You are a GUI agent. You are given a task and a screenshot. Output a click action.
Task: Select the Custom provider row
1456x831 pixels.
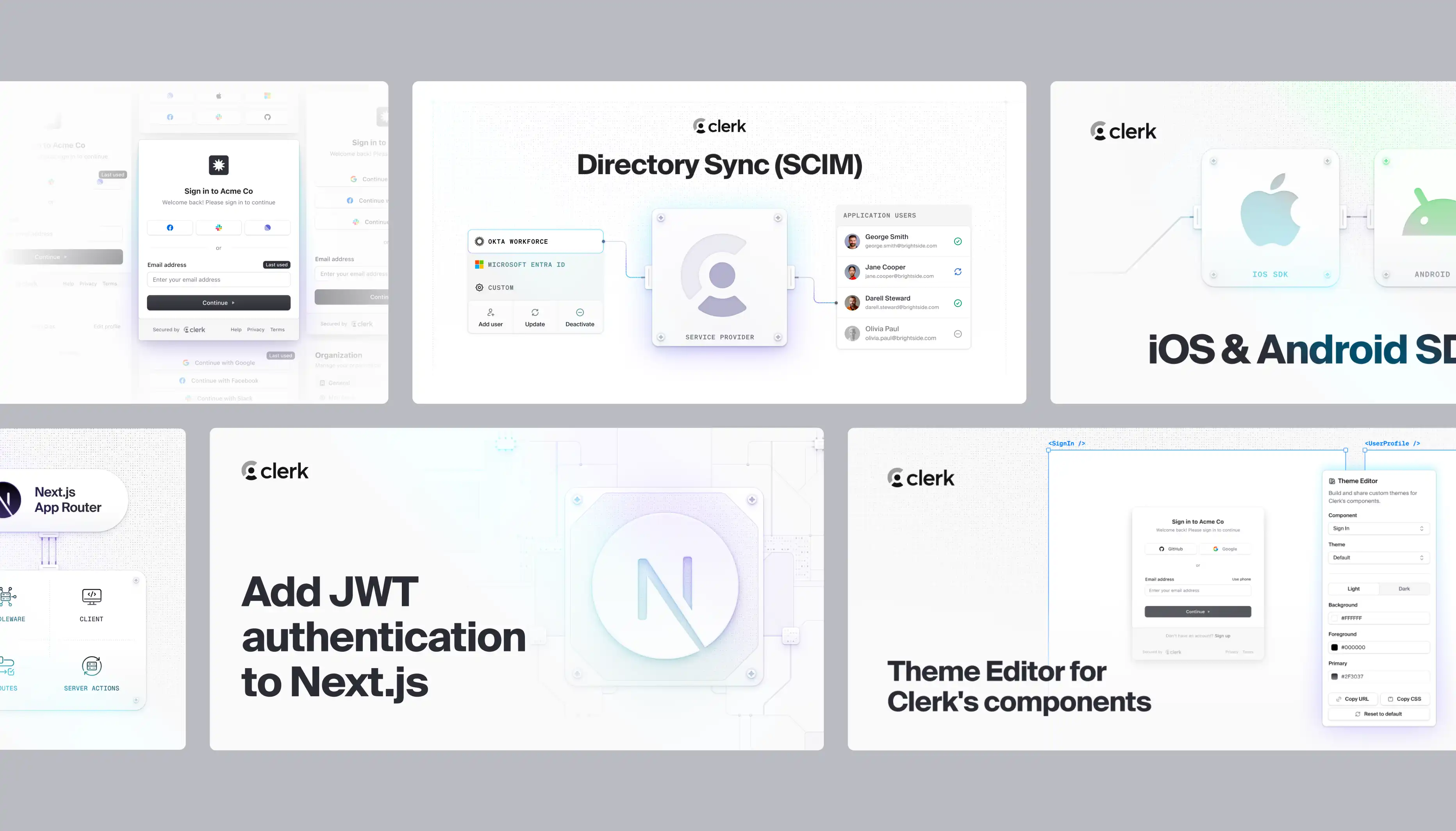(x=535, y=288)
